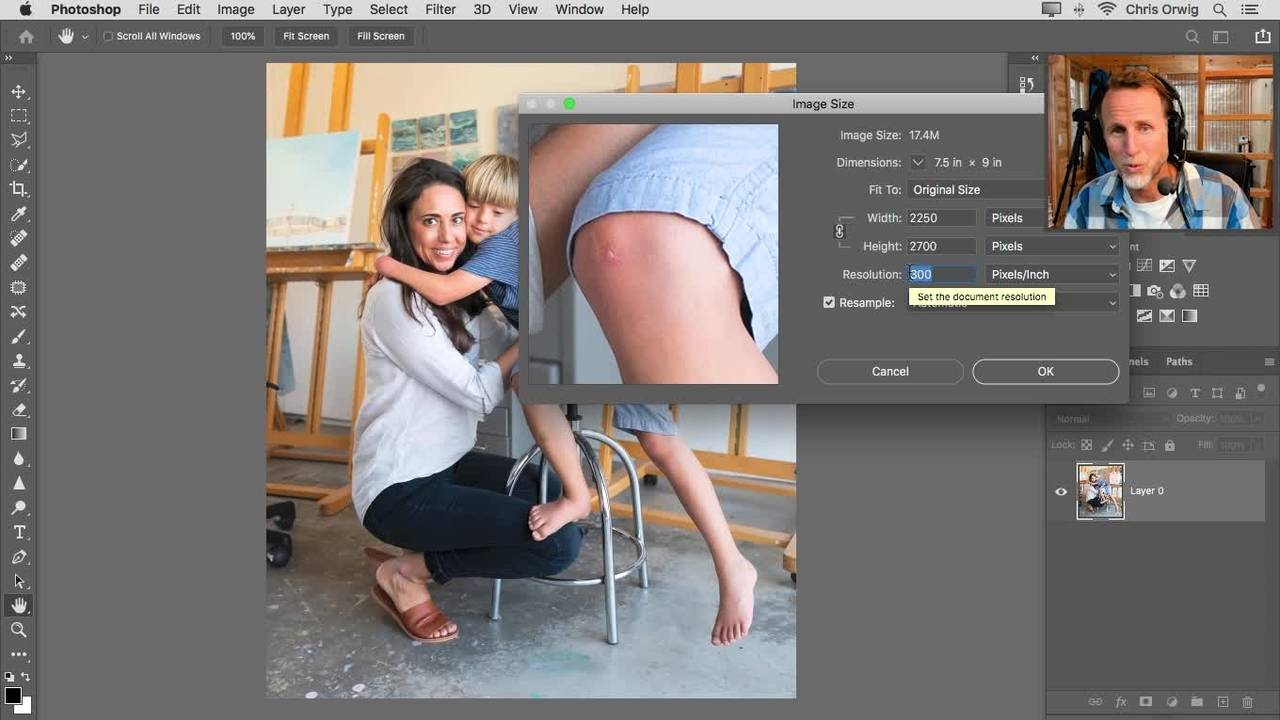This screenshot has width=1280, height=720.
Task: Switch to the Paths tab
Action: click(1179, 362)
